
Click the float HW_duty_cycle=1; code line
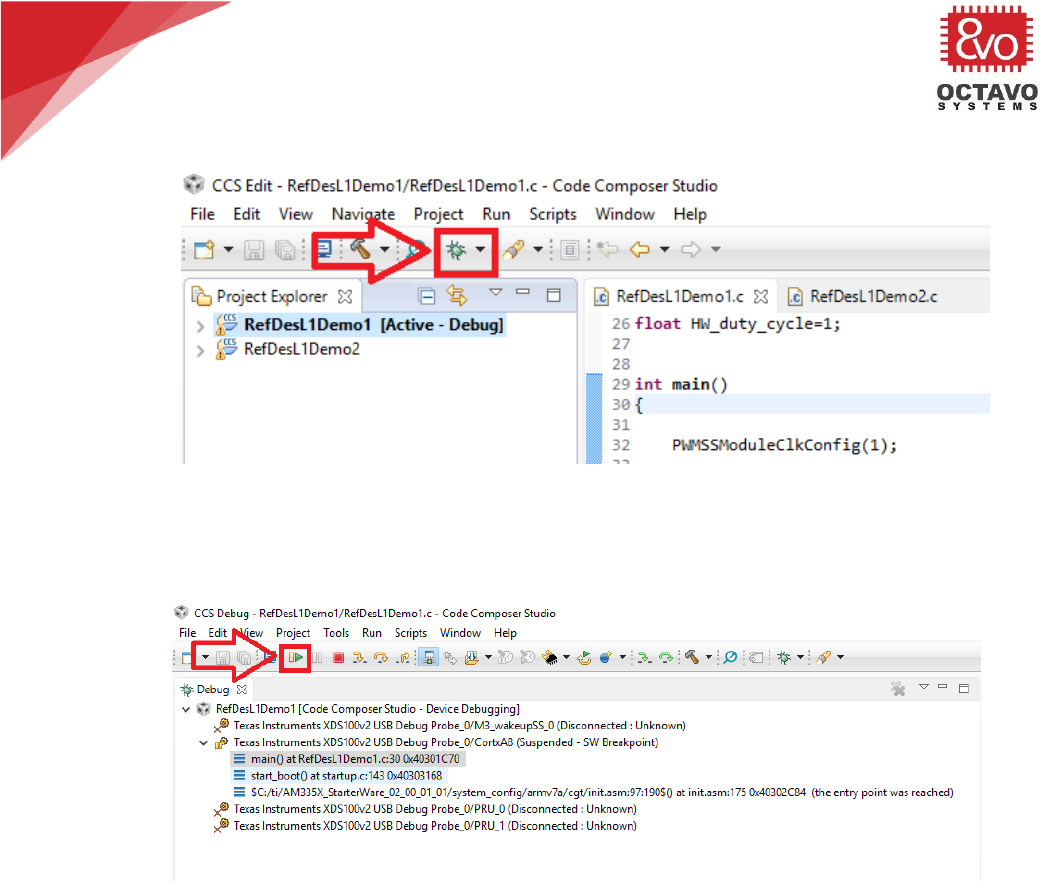pyautogui.click(x=737, y=324)
